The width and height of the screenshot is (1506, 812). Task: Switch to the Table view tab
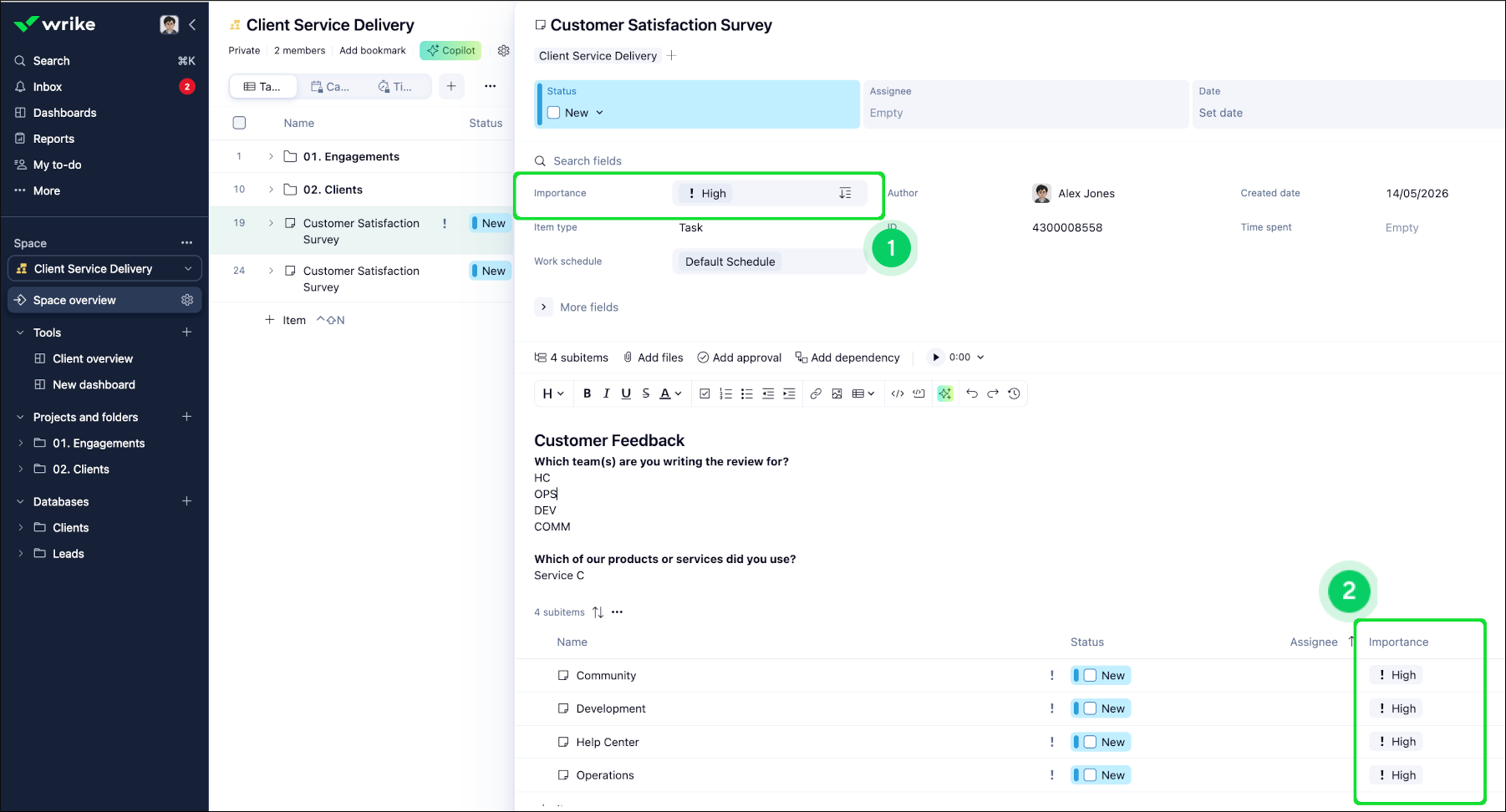pyautogui.click(x=262, y=86)
